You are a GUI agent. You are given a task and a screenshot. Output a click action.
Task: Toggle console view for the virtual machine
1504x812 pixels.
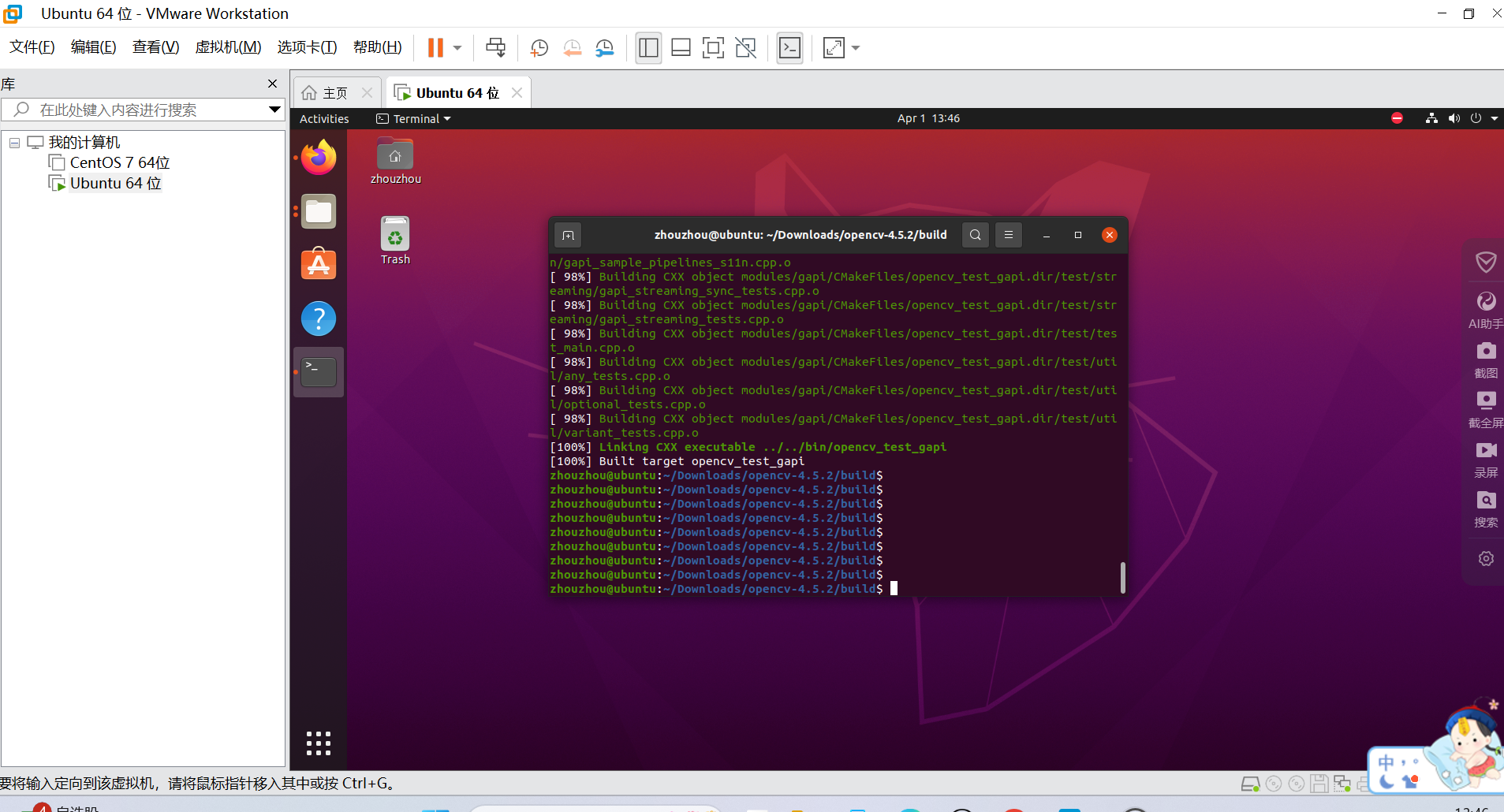(x=789, y=47)
